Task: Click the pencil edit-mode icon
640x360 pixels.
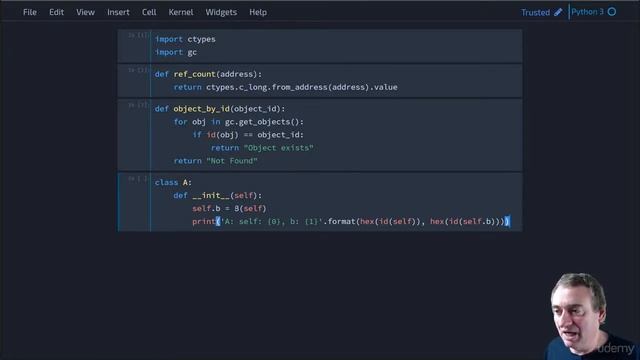Action: (558, 12)
